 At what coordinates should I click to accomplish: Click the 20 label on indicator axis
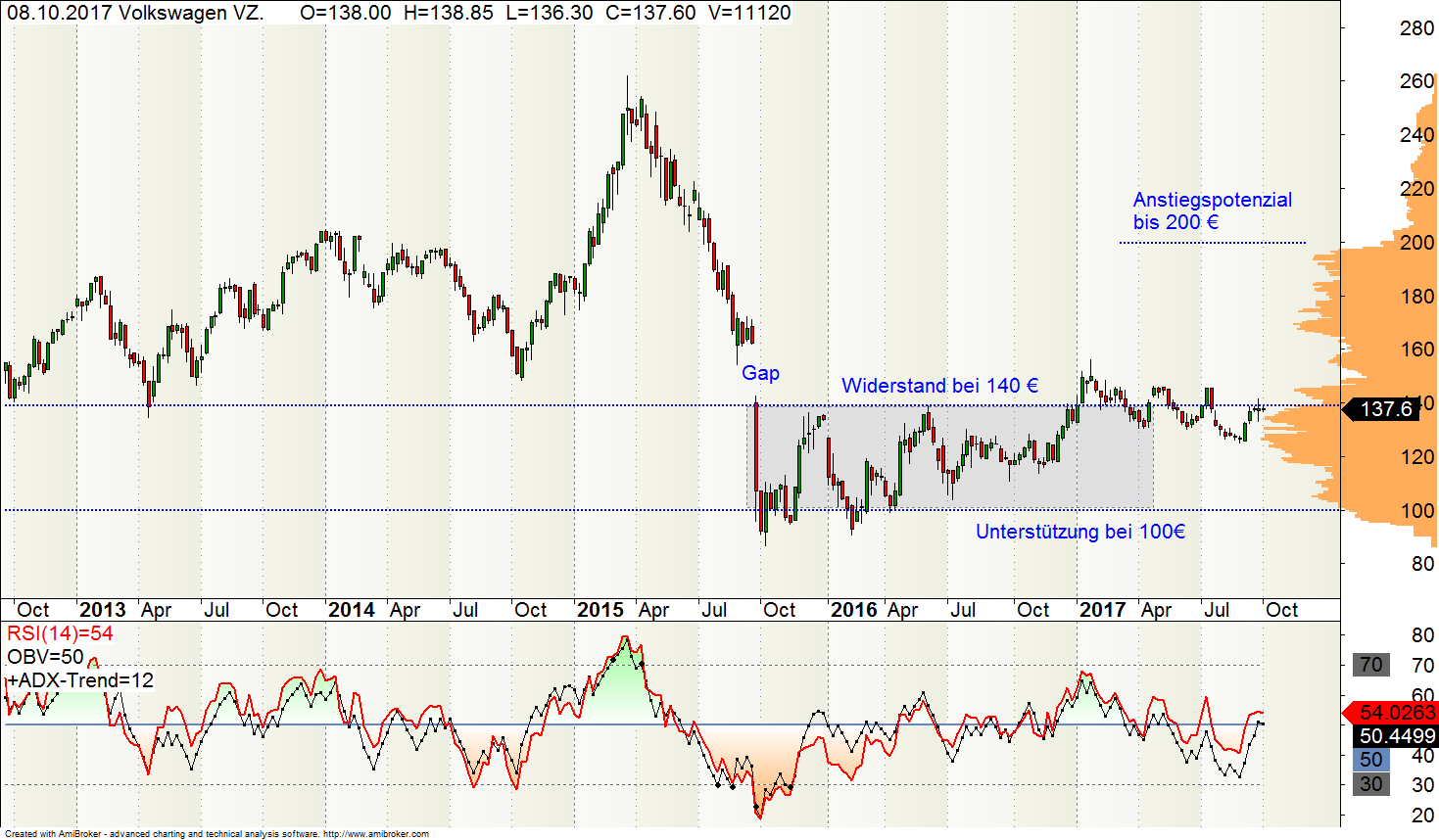tap(1422, 816)
